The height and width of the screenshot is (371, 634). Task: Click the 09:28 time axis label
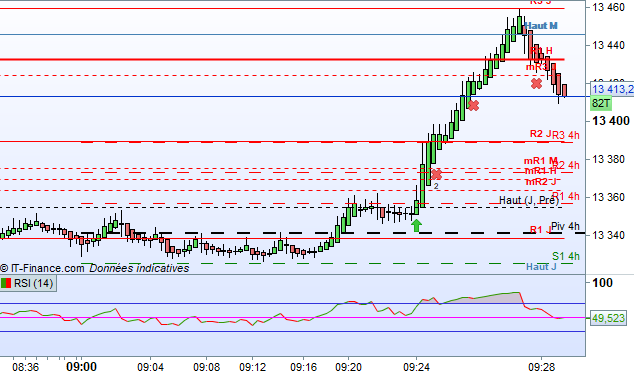(541, 367)
